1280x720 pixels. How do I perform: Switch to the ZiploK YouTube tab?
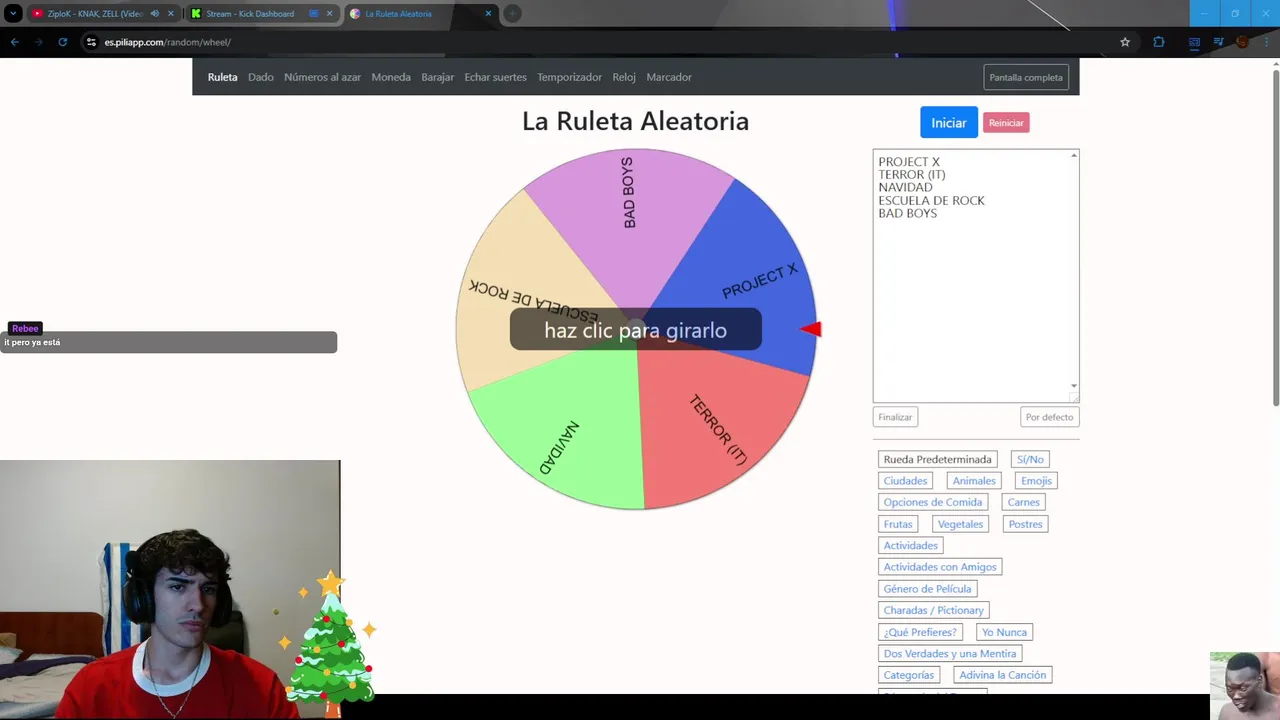95,14
